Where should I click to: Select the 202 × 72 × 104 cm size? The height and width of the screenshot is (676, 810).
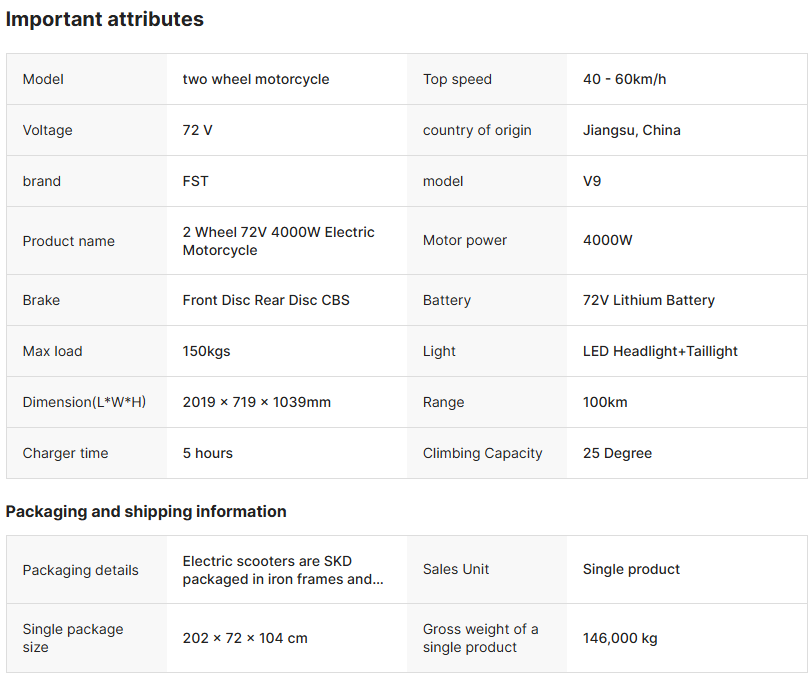coord(245,638)
